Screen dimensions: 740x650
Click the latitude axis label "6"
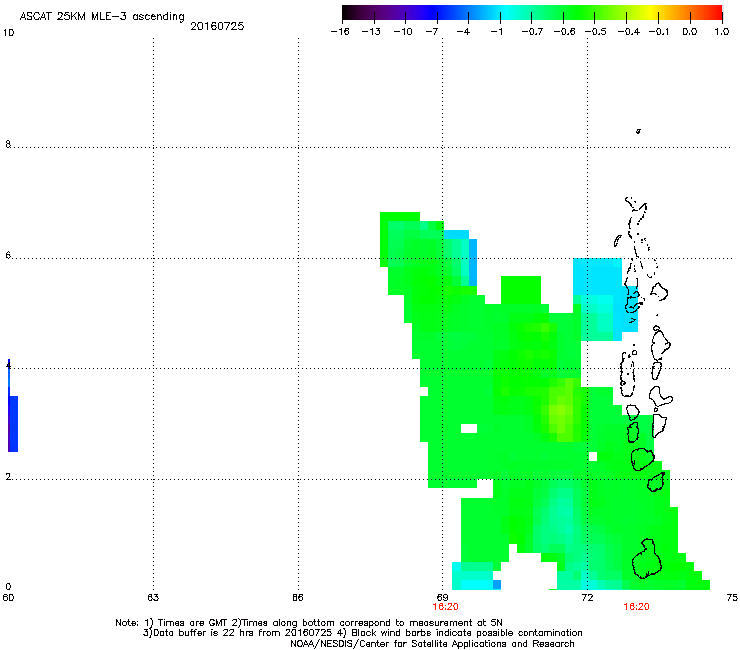[x=8, y=255]
